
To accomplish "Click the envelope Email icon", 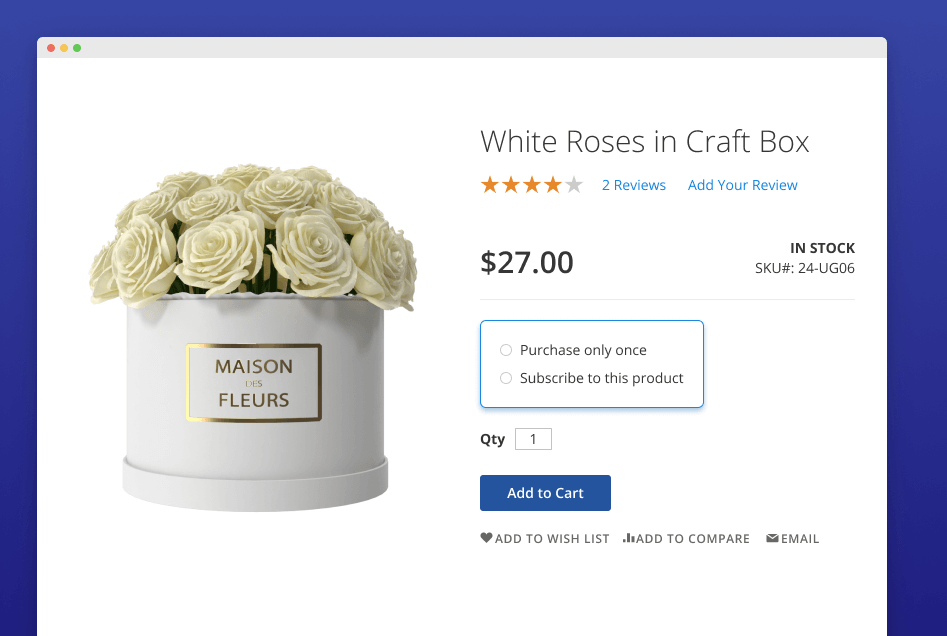I will click(x=772, y=538).
